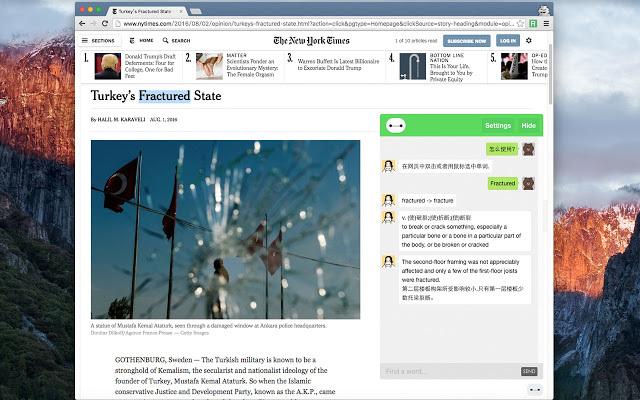Bookmark the page with the star icon
Viewport: 640px width, 400px height.
(x=520, y=24)
